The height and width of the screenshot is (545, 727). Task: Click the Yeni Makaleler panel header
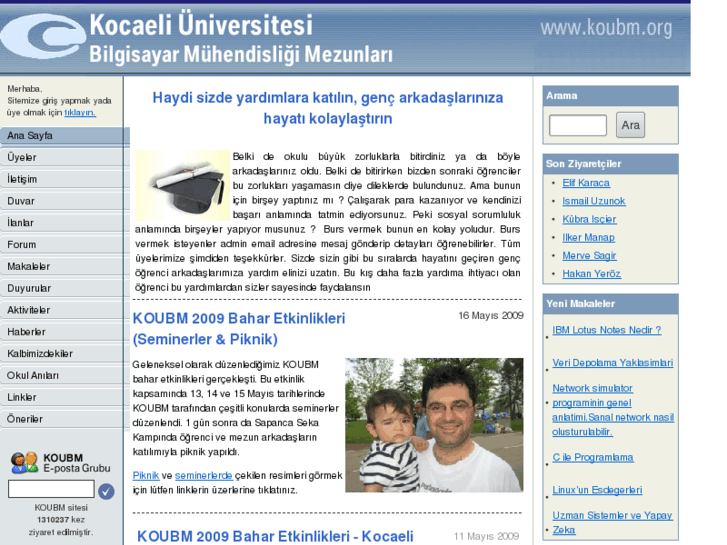610,304
